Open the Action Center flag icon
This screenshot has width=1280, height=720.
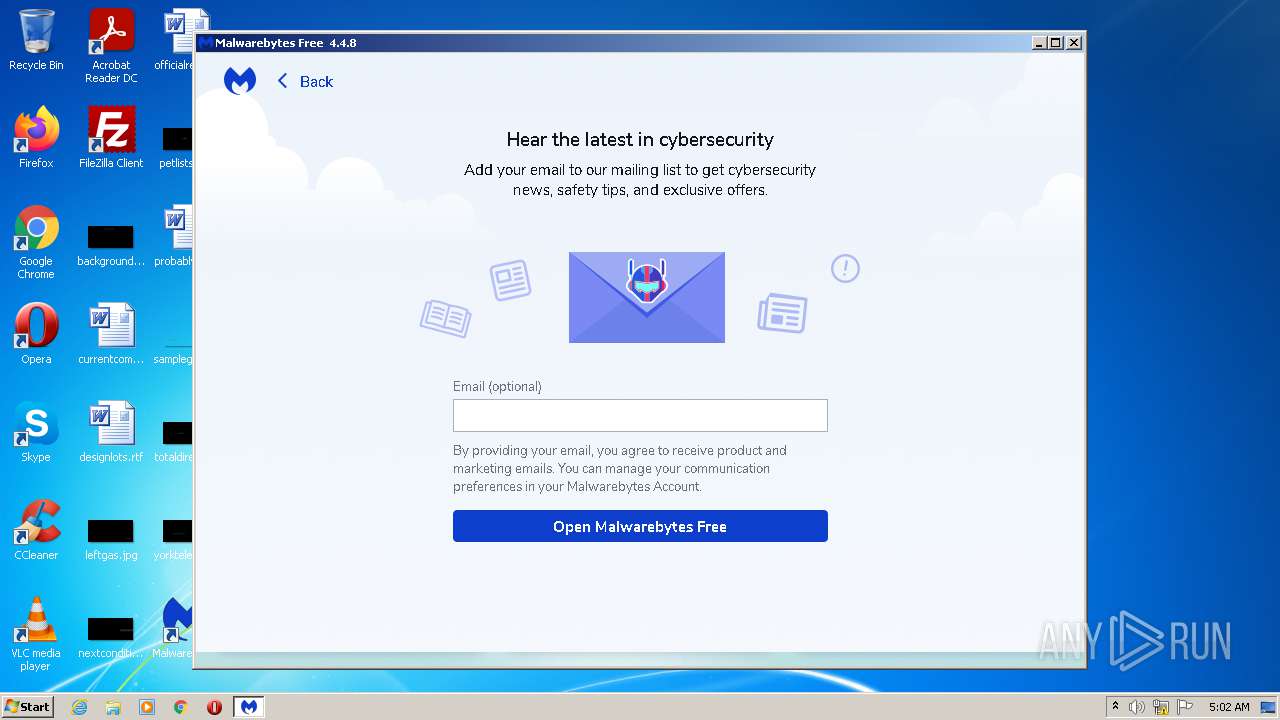pyautogui.click(x=1184, y=707)
